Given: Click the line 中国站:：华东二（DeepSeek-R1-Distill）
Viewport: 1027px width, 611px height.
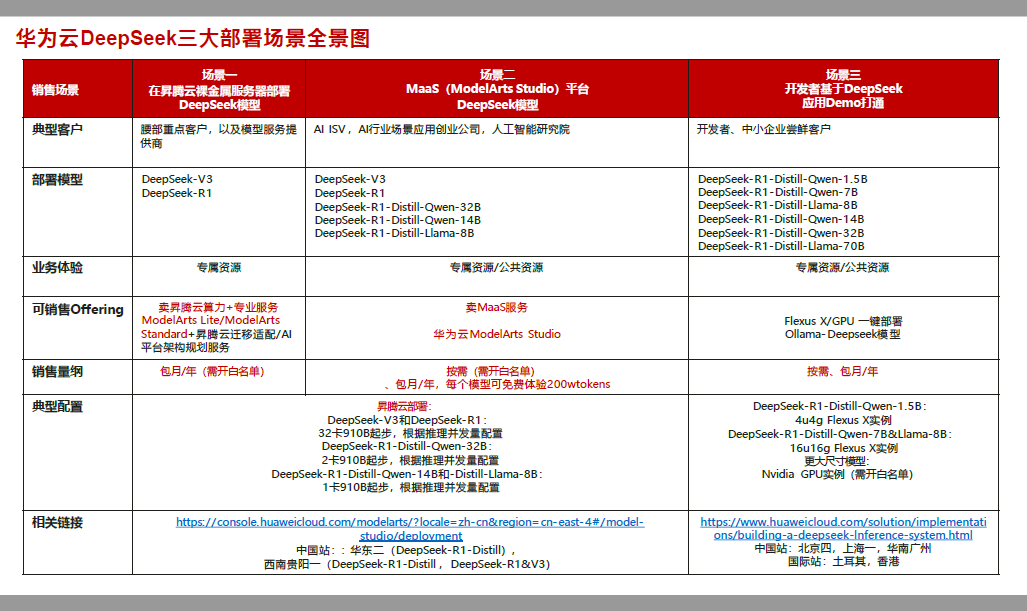Looking at the screenshot, I should point(406,550).
